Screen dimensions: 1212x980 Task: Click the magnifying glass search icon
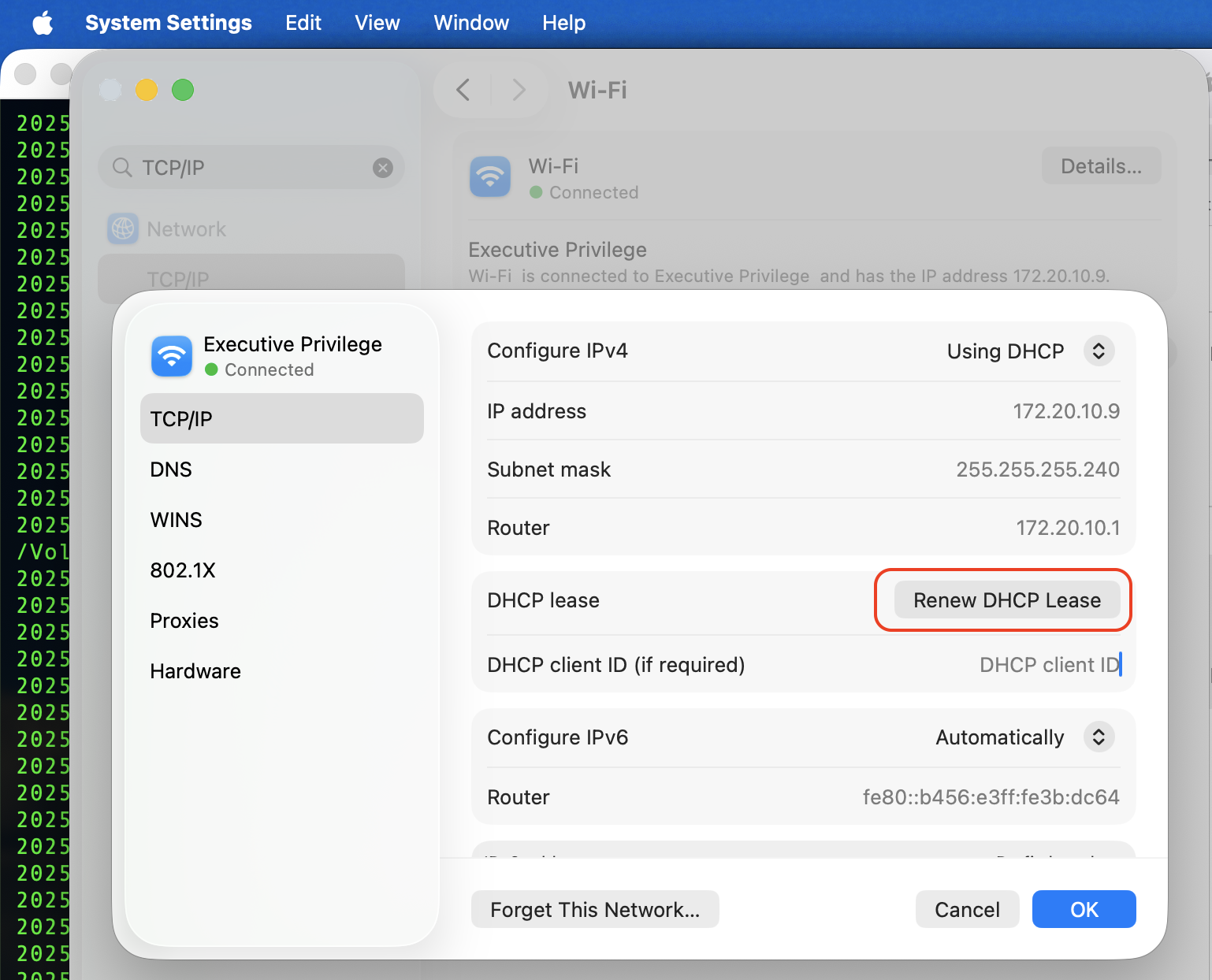point(122,167)
